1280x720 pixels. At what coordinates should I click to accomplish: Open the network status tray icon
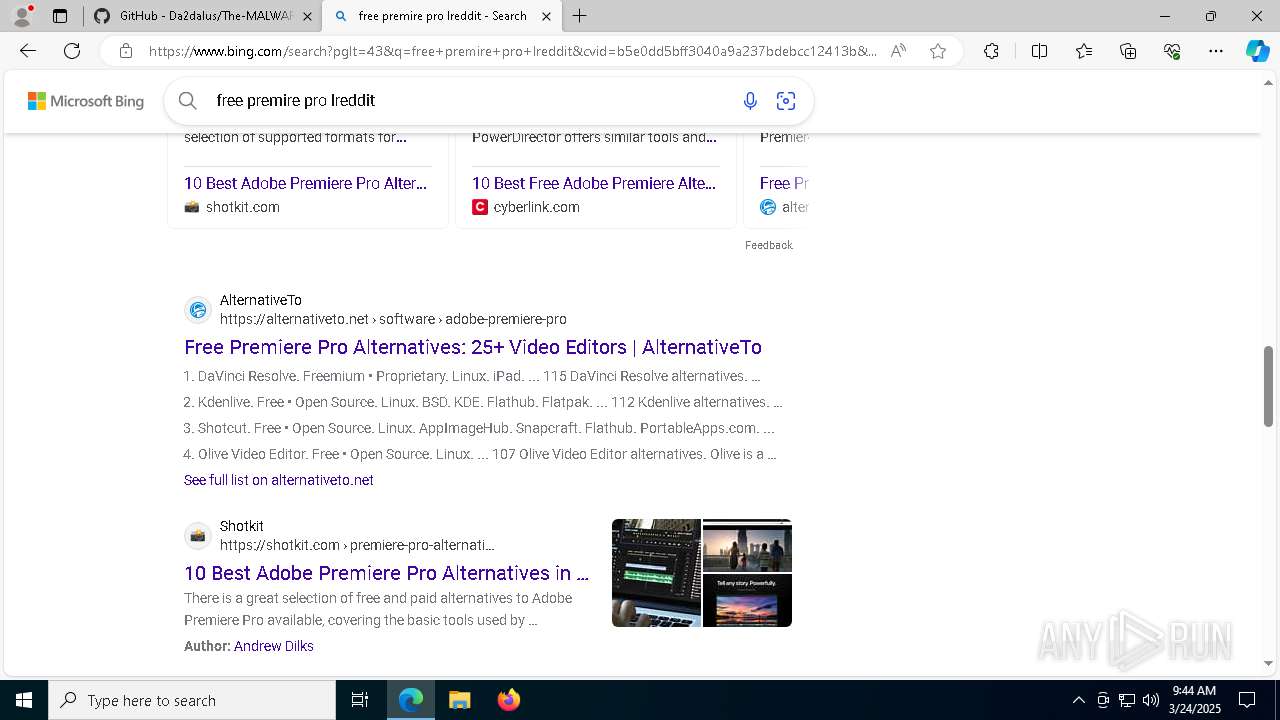tap(1127, 700)
